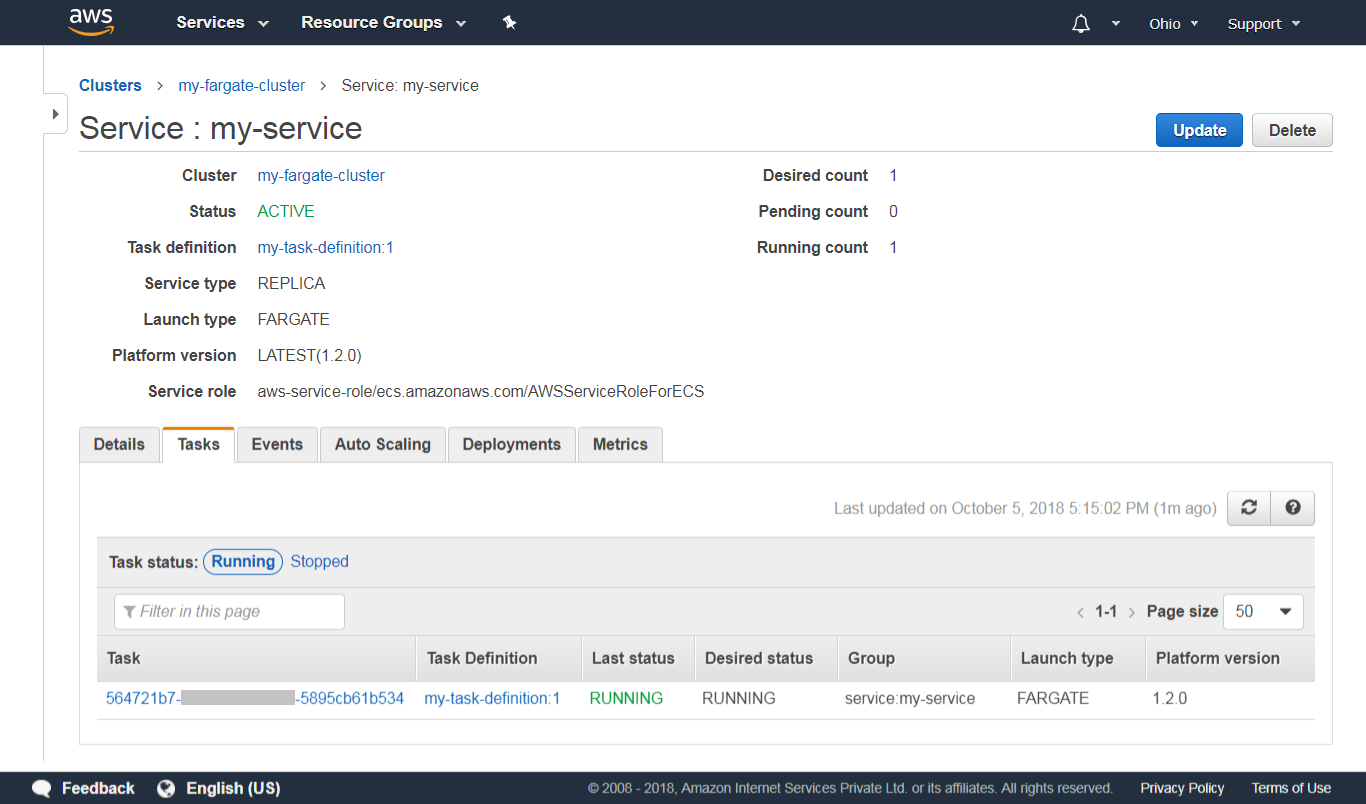
Task: Change language via English (US) link
Action: pyautogui.click(x=233, y=789)
